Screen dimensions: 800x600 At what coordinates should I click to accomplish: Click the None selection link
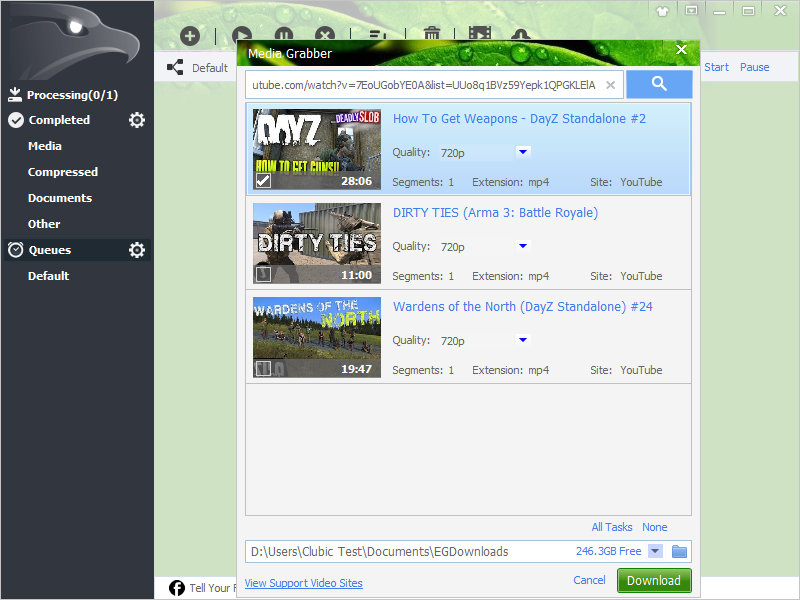tap(655, 527)
